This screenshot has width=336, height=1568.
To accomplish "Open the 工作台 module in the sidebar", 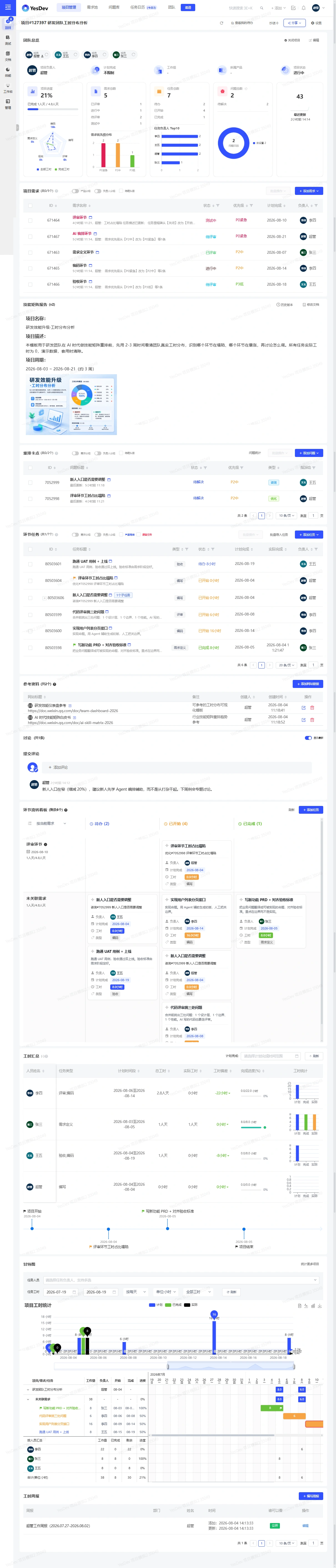I will coord(8,88).
